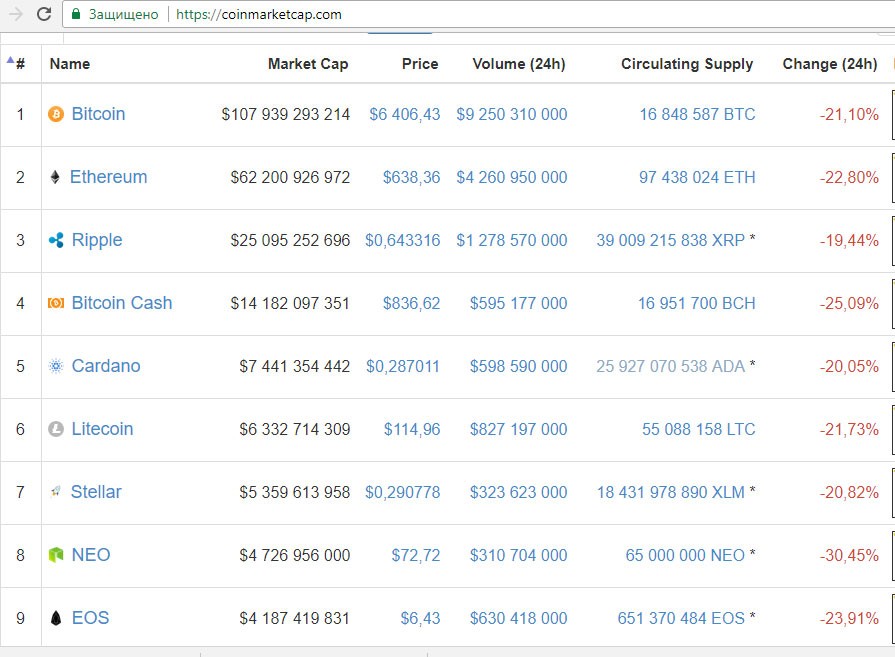
Task: Sort by Volume (24h) column header
Action: pyautogui.click(x=519, y=64)
